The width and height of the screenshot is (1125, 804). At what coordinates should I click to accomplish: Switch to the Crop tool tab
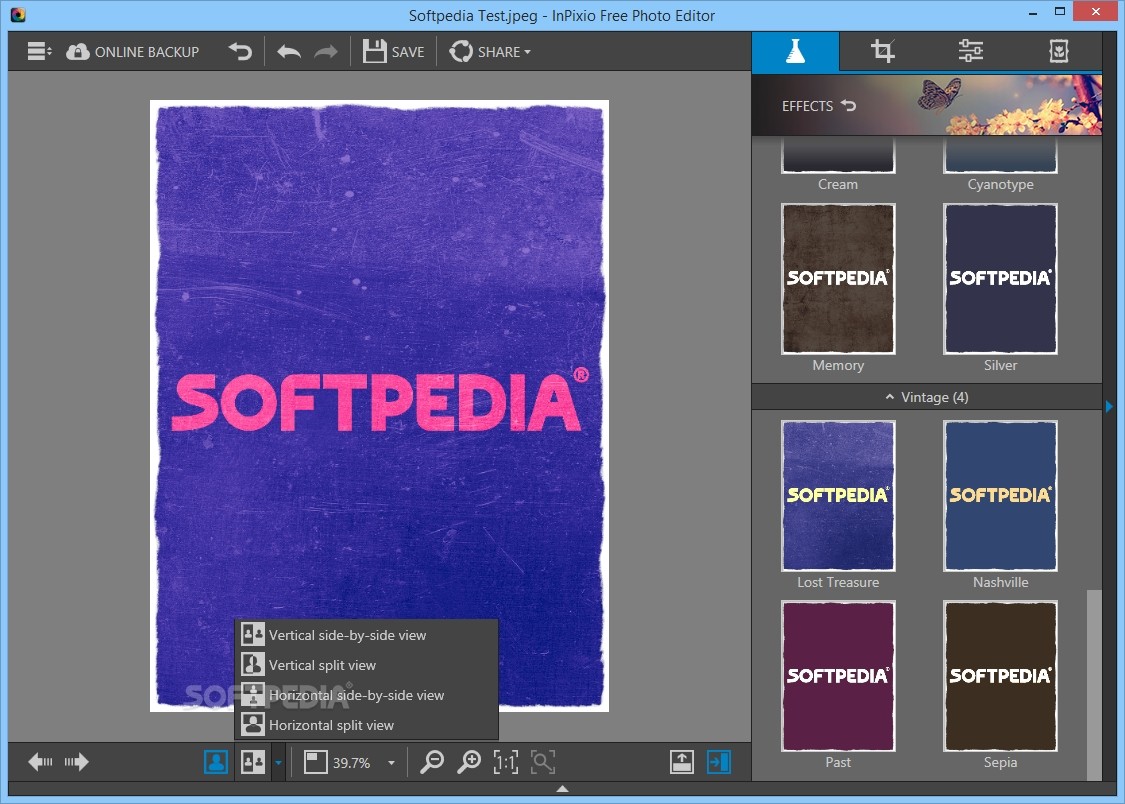[882, 52]
